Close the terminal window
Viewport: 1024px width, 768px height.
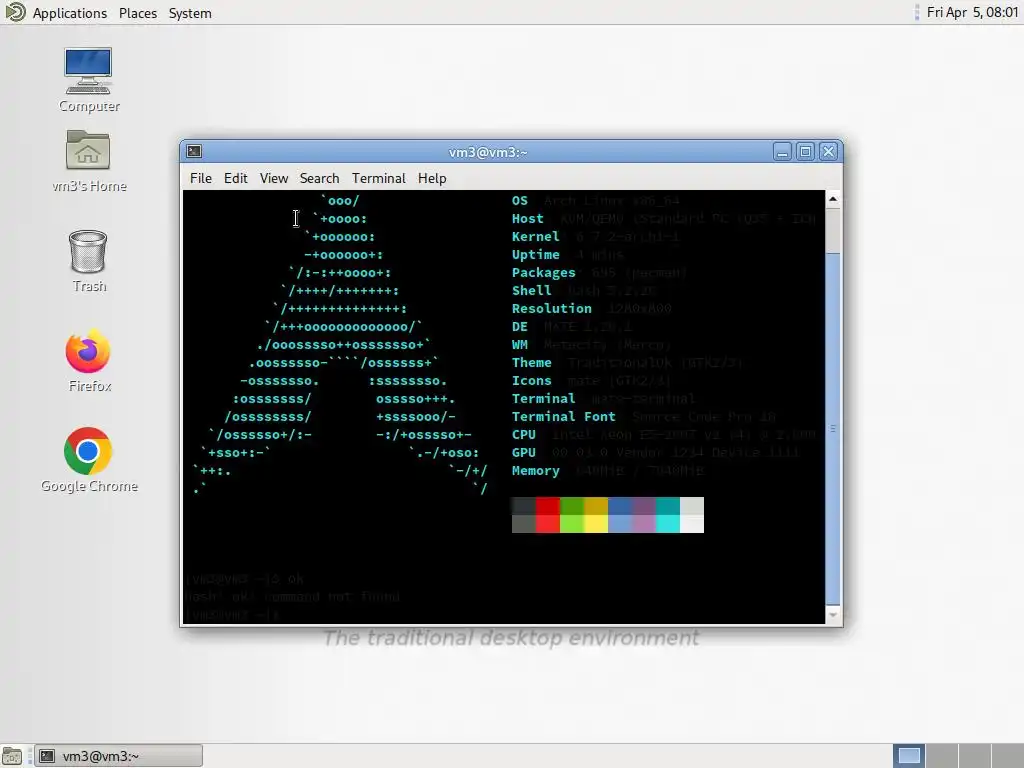click(x=829, y=152)
